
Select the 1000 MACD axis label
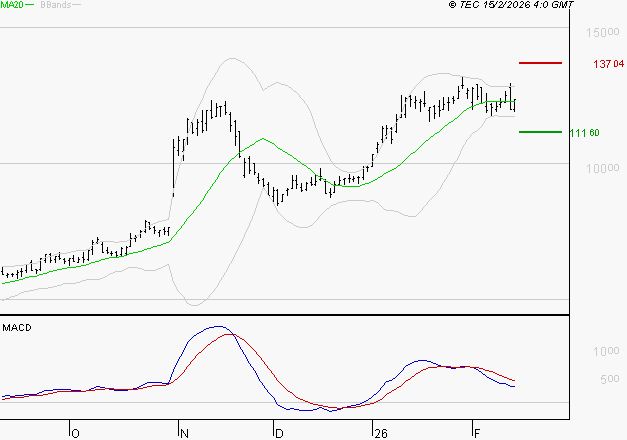point(606,351)
